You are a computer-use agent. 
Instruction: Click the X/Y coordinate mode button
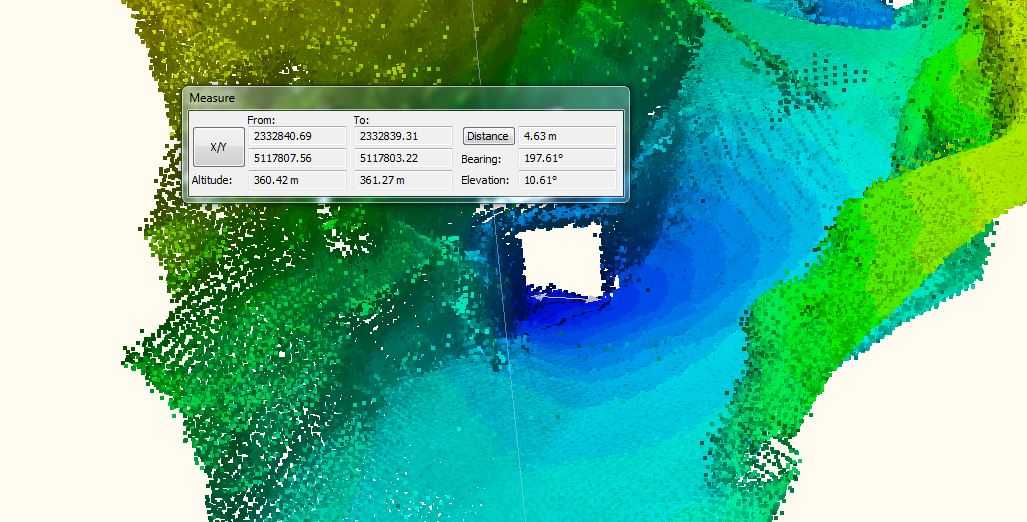[x=219, y=147]
